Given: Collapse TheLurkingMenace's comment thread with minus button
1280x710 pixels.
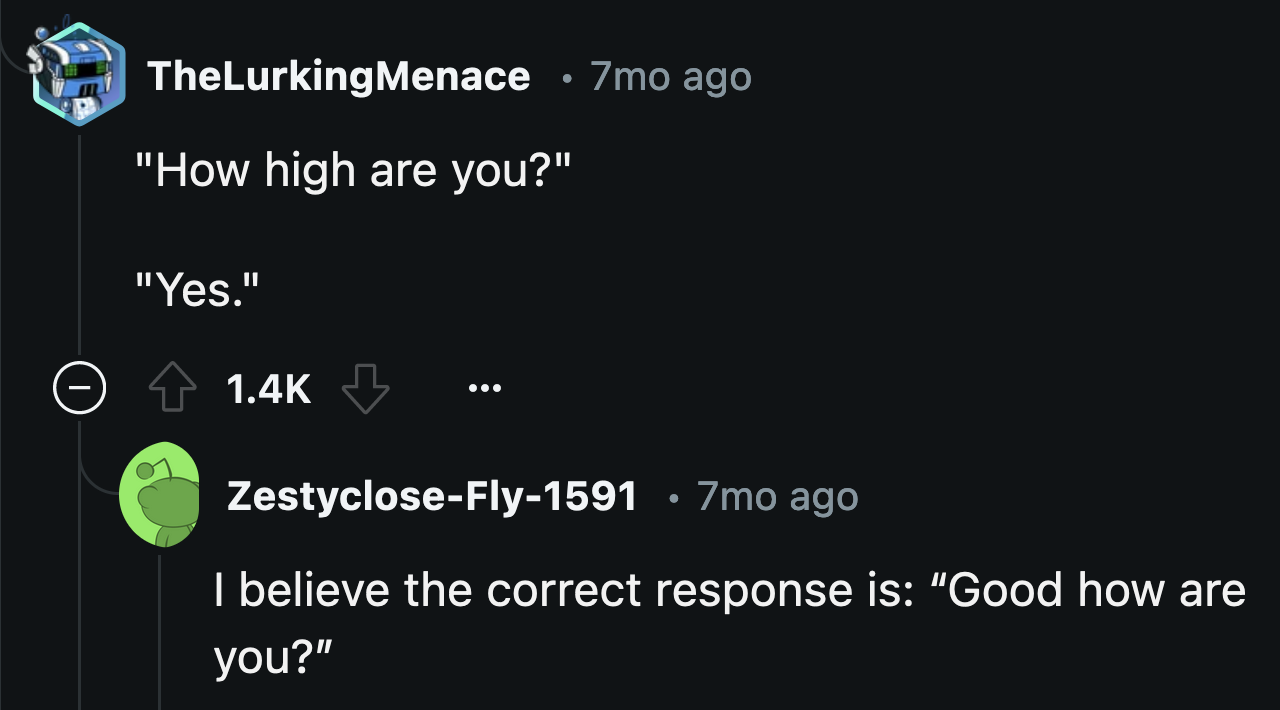Looking at the screenshot, I should 80,389.
